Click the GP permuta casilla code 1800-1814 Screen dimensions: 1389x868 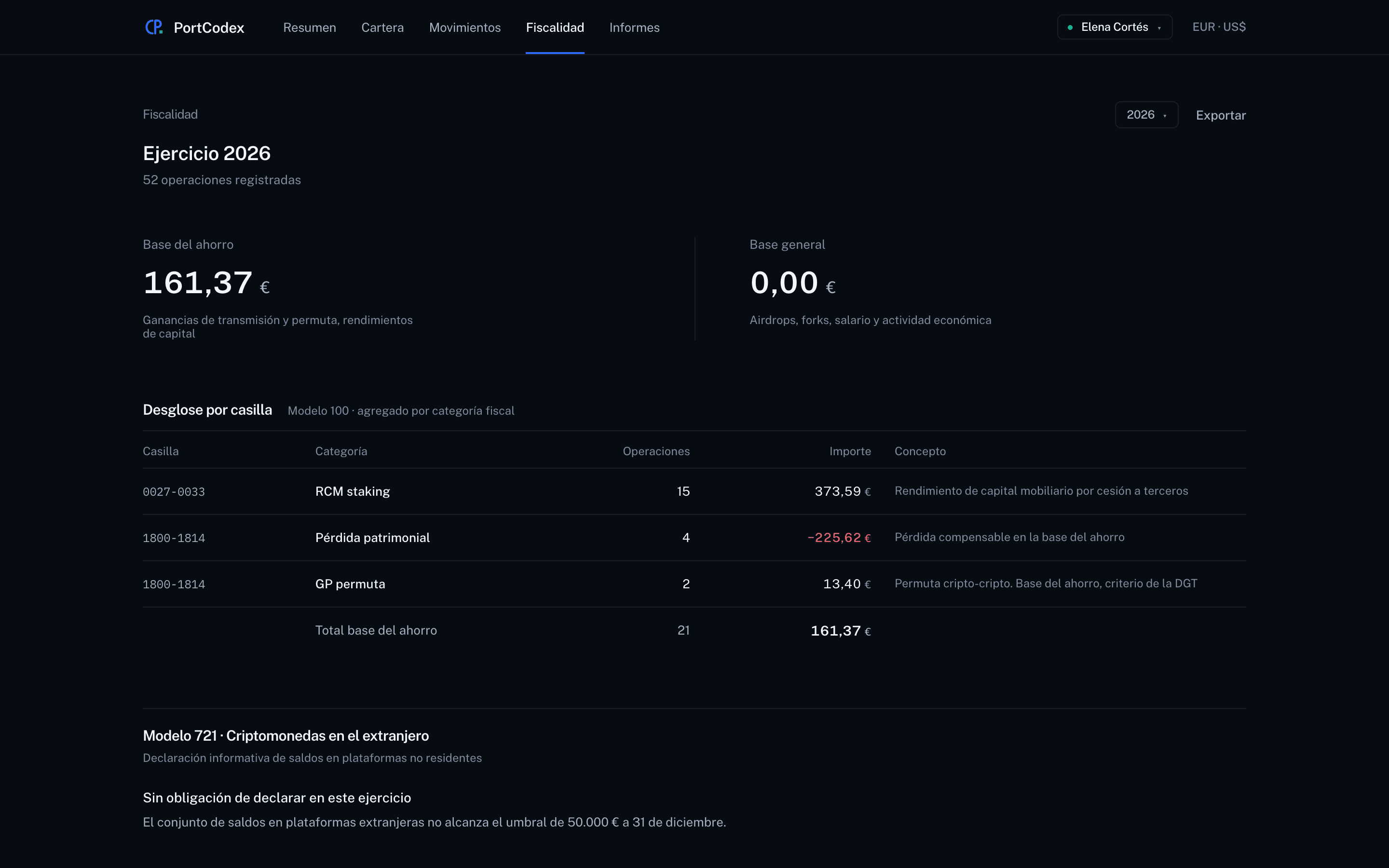click(174, 584)
